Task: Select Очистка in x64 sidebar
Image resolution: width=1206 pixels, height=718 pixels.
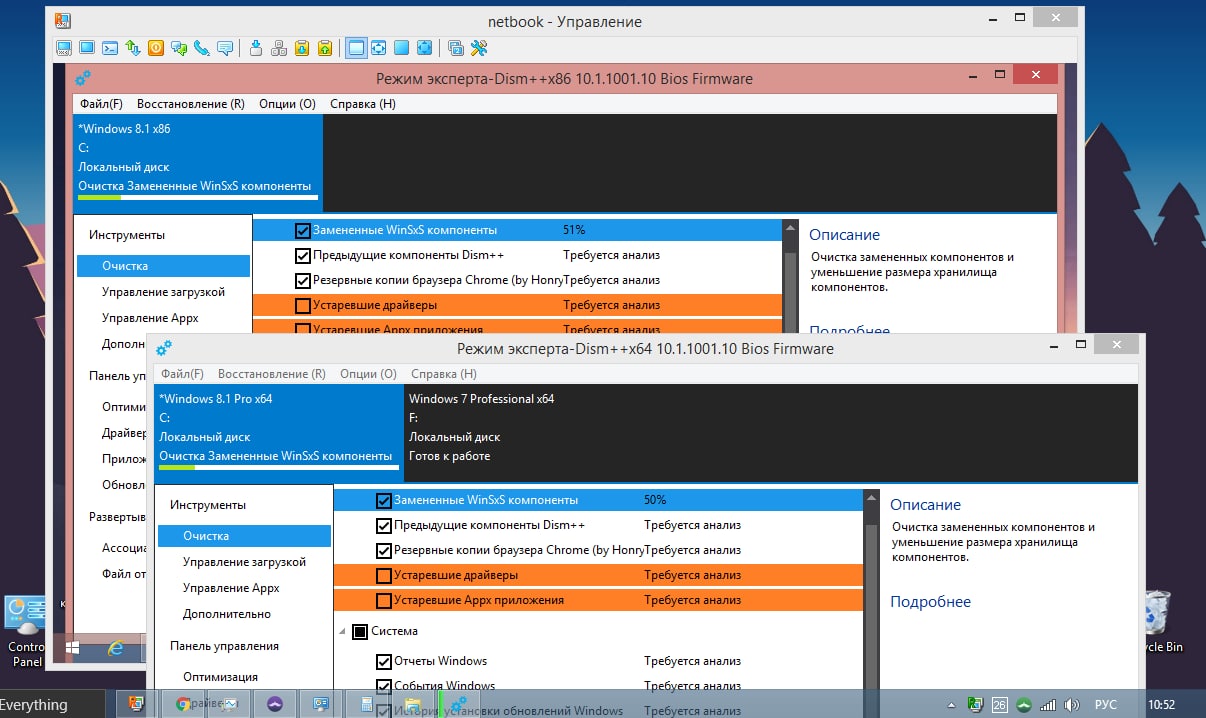Action: pyautogui.click(x=244, y=536)
